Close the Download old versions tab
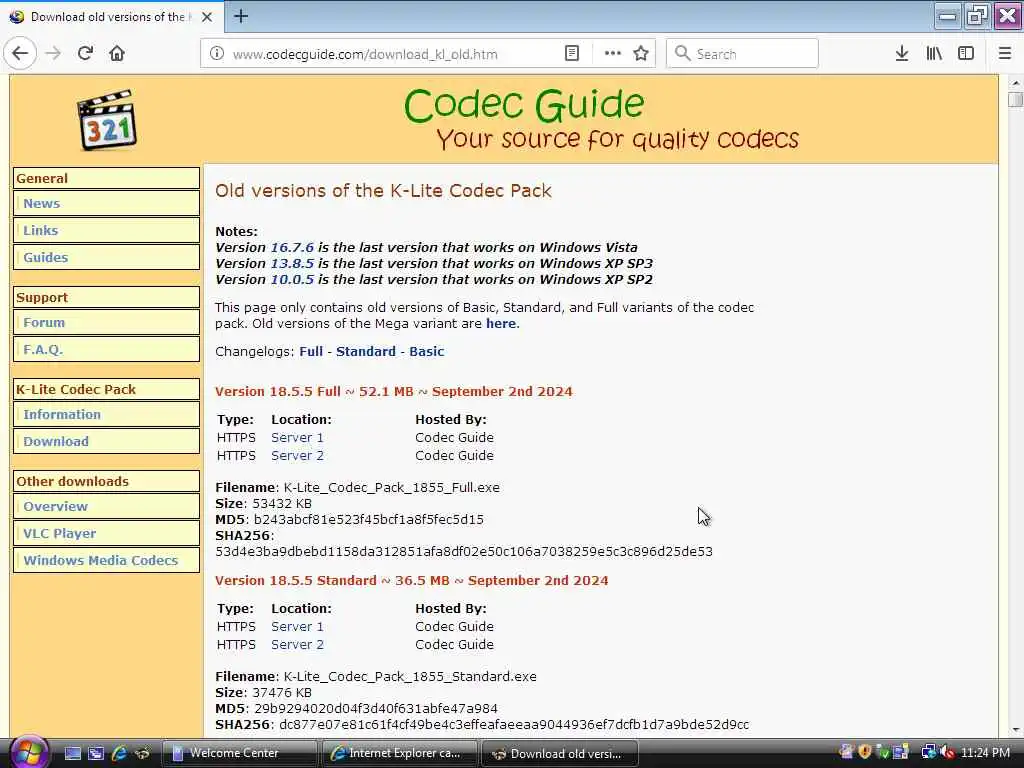The image size is (1024, 768). (x=207, y=17)
